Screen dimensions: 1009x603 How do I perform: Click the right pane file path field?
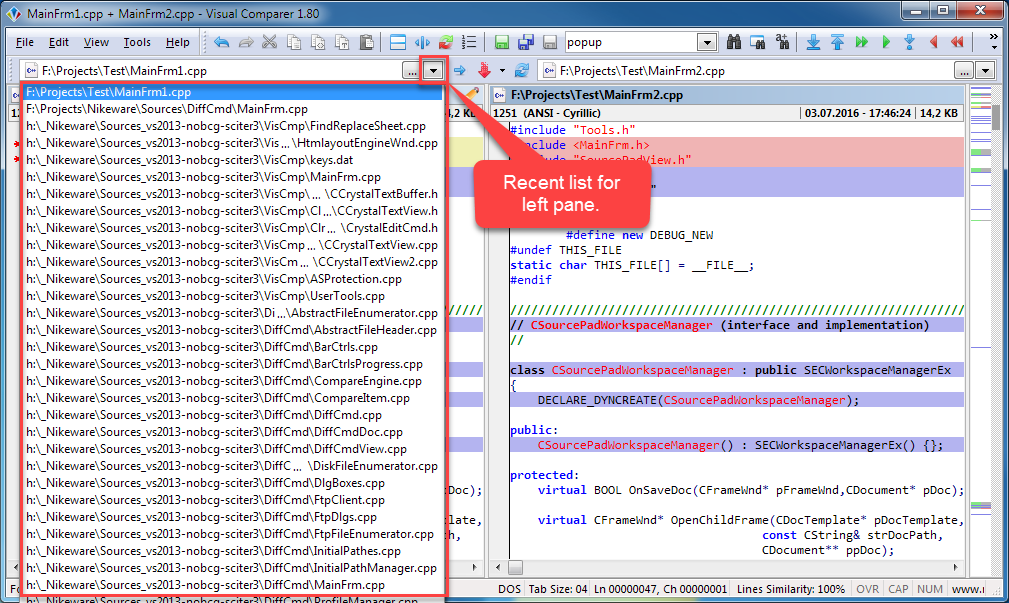tap(750, 71)
